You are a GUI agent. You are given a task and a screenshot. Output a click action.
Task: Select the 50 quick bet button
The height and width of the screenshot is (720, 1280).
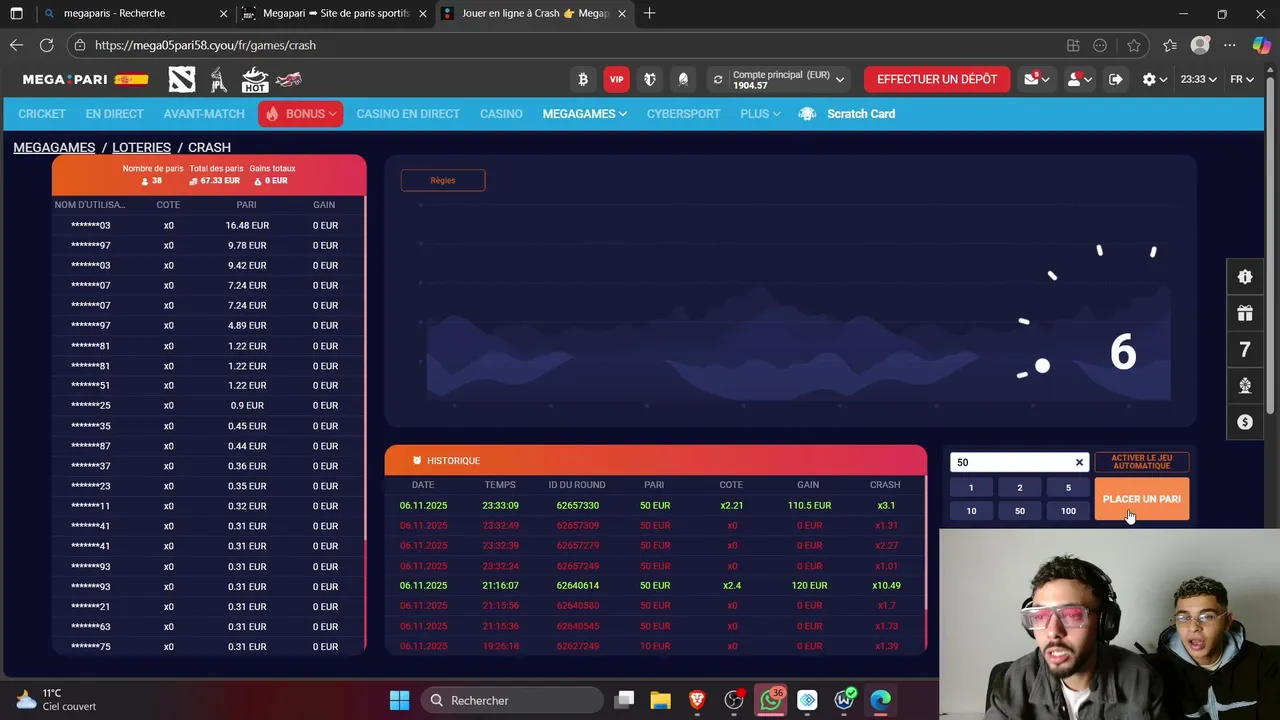click(1020, 511)
